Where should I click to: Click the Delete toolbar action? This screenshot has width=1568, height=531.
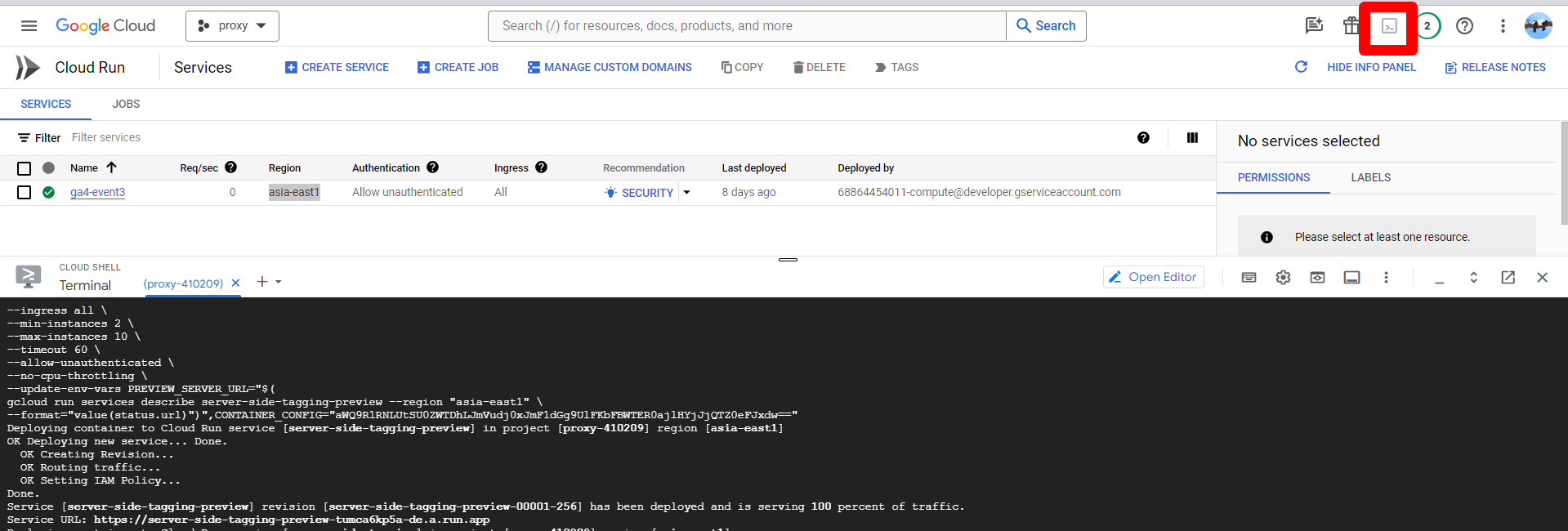pyautogui.click(x=819, y=67)
